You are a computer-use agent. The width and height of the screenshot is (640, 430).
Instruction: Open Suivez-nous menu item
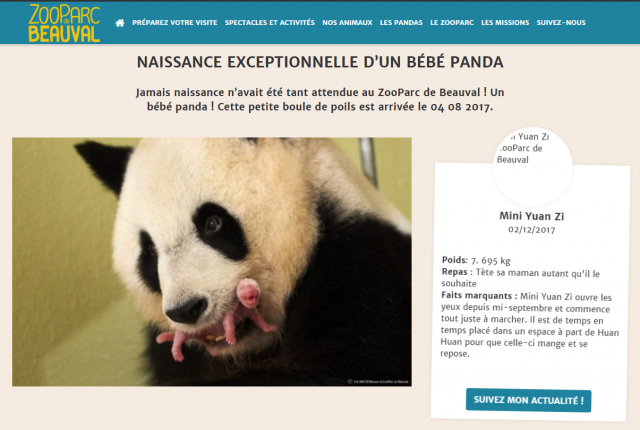561,23
